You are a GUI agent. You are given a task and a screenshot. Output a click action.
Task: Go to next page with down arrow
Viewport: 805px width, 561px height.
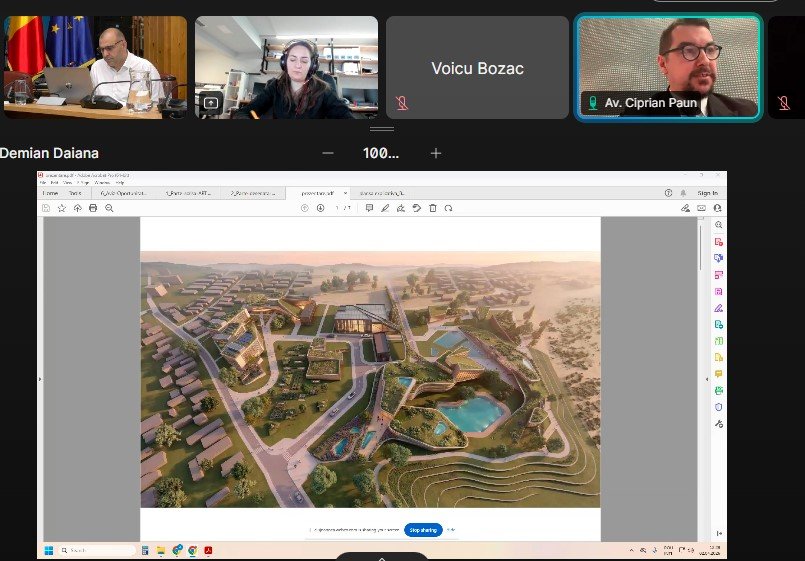(x=320, y=208)
